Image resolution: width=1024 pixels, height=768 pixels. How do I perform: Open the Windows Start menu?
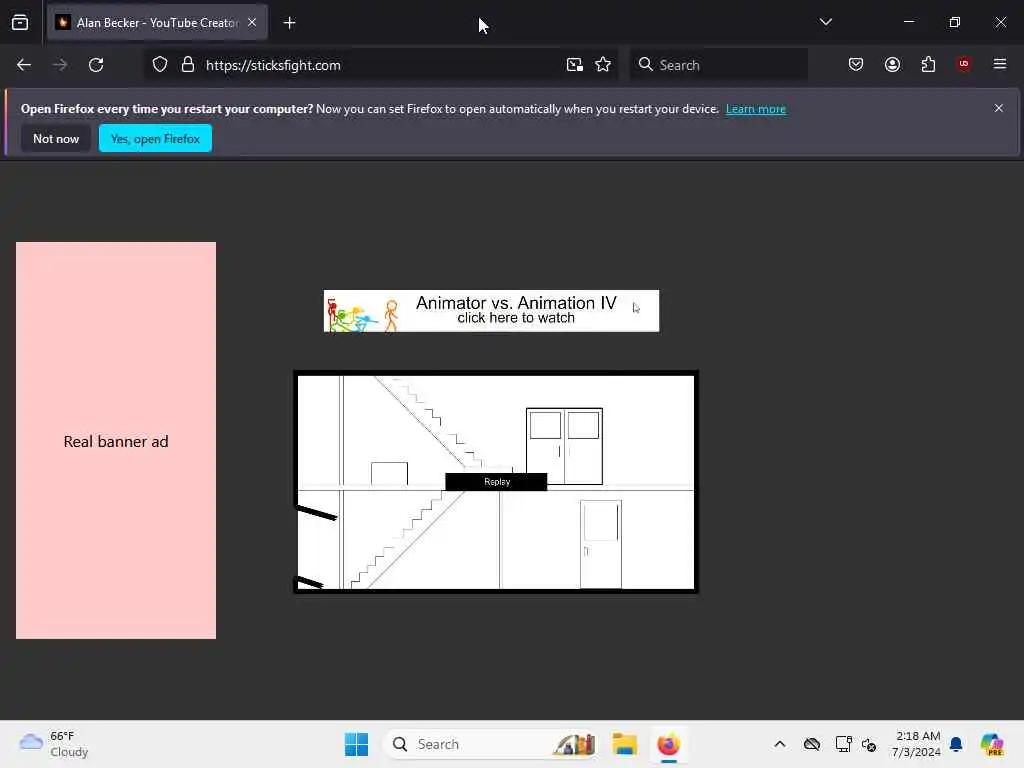point(357,744)
